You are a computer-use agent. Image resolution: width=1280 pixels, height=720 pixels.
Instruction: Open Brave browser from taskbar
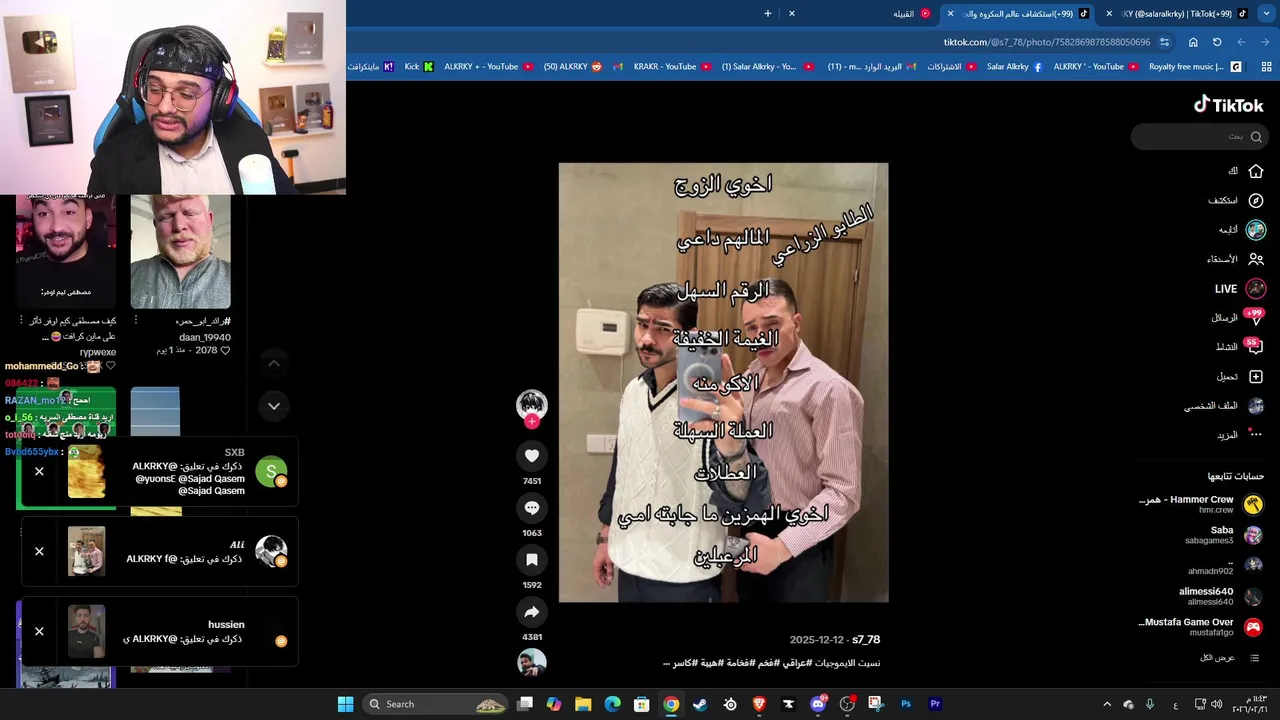759,704
